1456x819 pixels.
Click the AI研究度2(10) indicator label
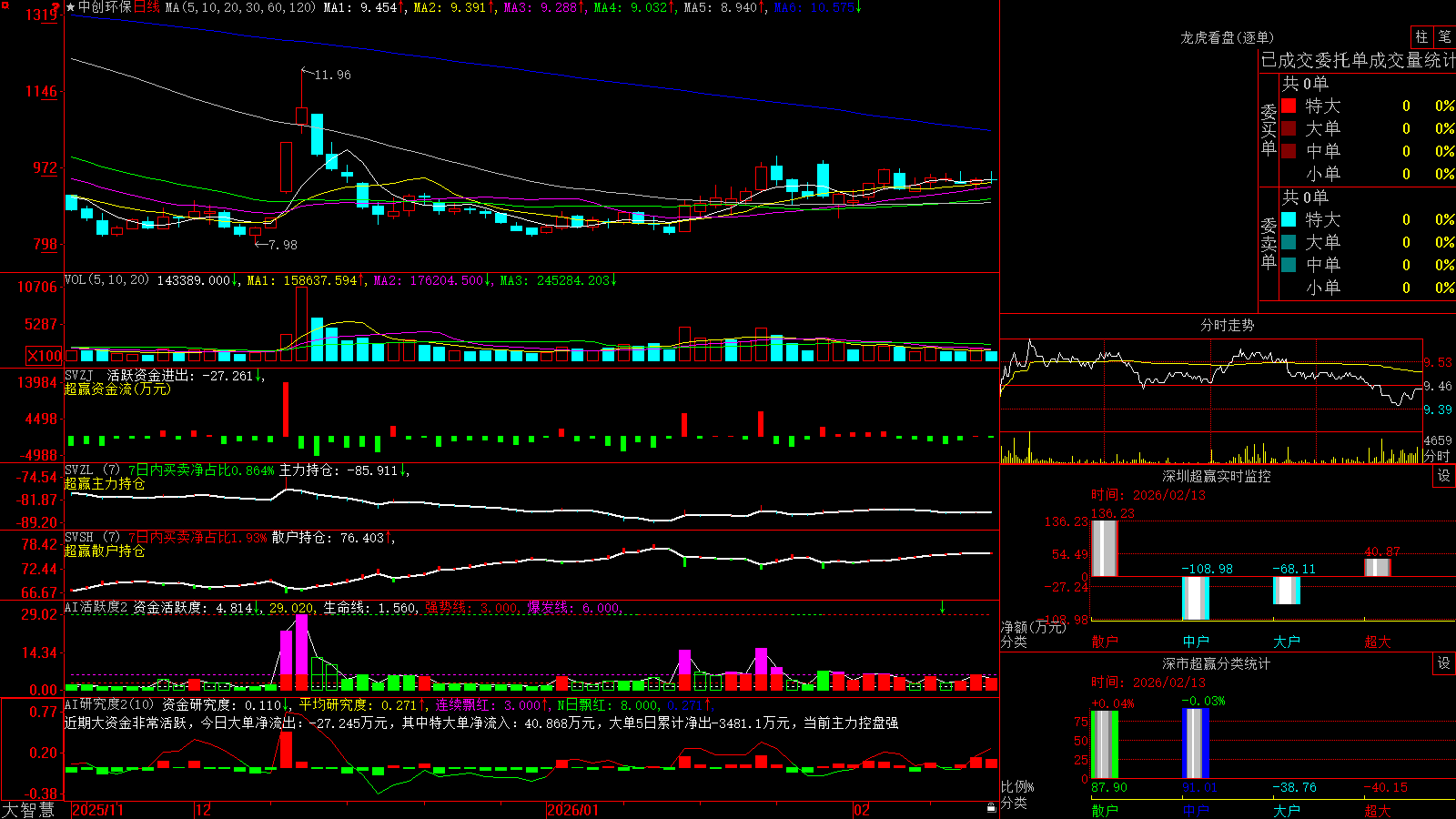(109, 704)
